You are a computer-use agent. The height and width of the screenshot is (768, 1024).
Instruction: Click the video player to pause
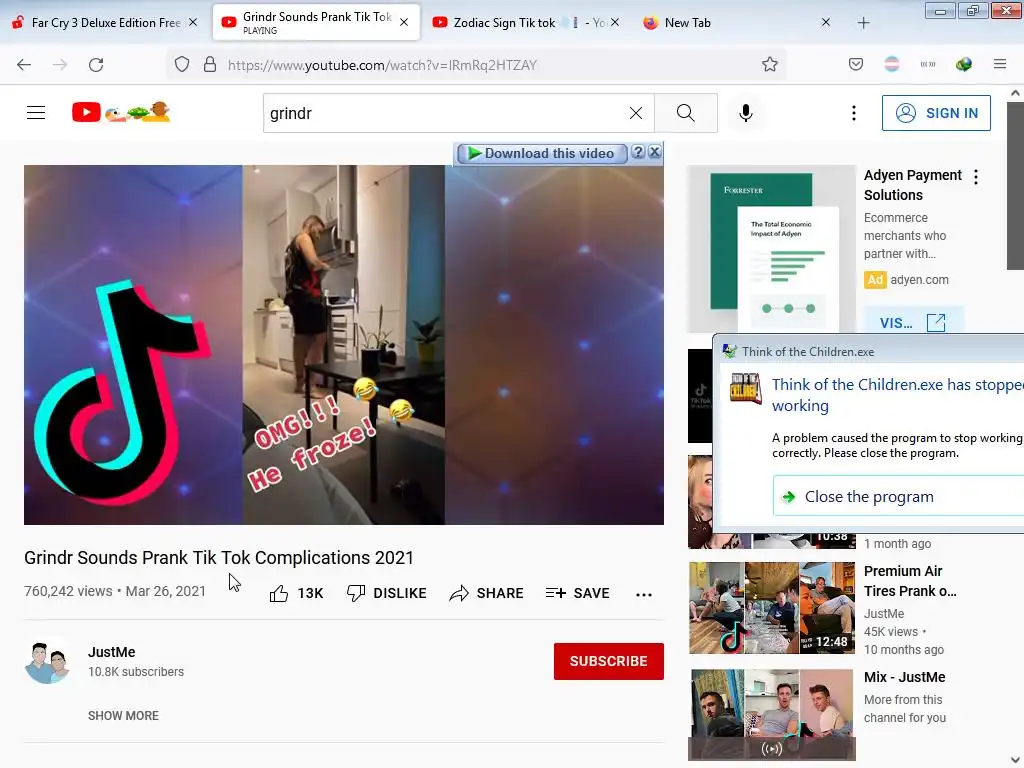[x=344, y=345]
